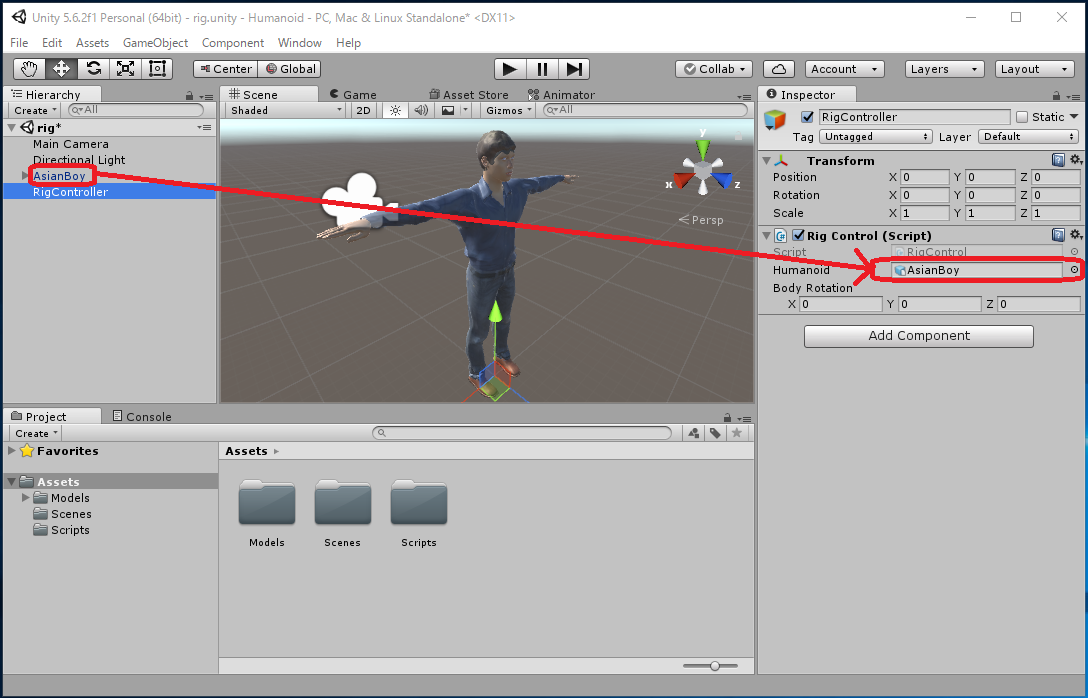Switch to the Console tab

point(142,416)
